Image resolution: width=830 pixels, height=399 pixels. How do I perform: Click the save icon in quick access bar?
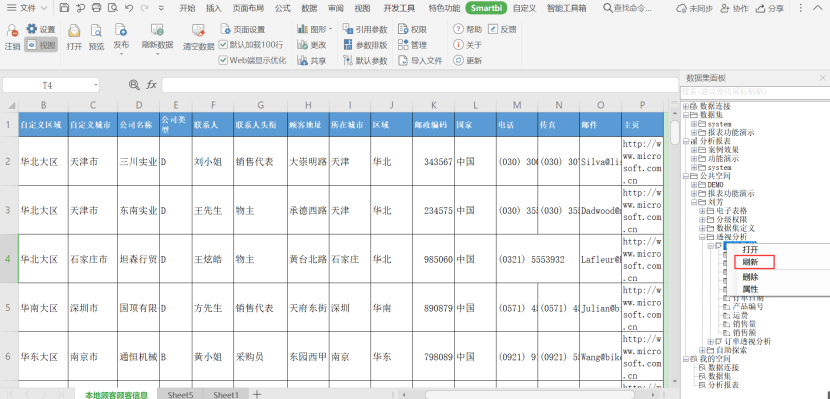pos(64,8)
